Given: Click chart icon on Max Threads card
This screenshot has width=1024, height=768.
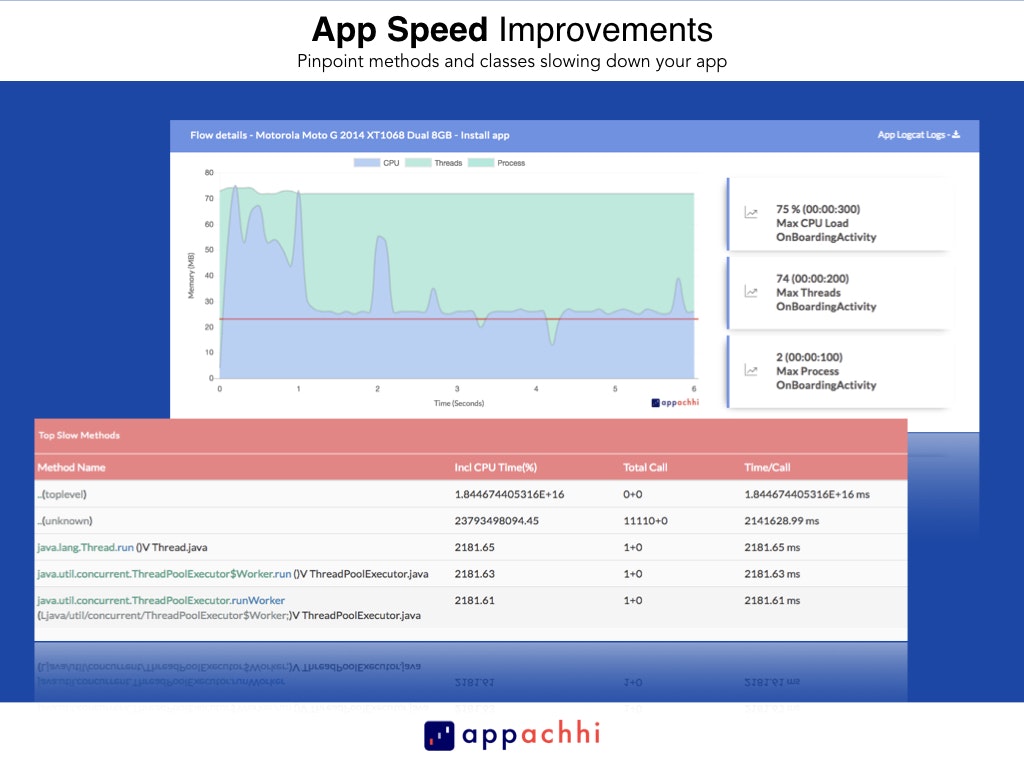Looking at the screenshot, I should [751, 292].
